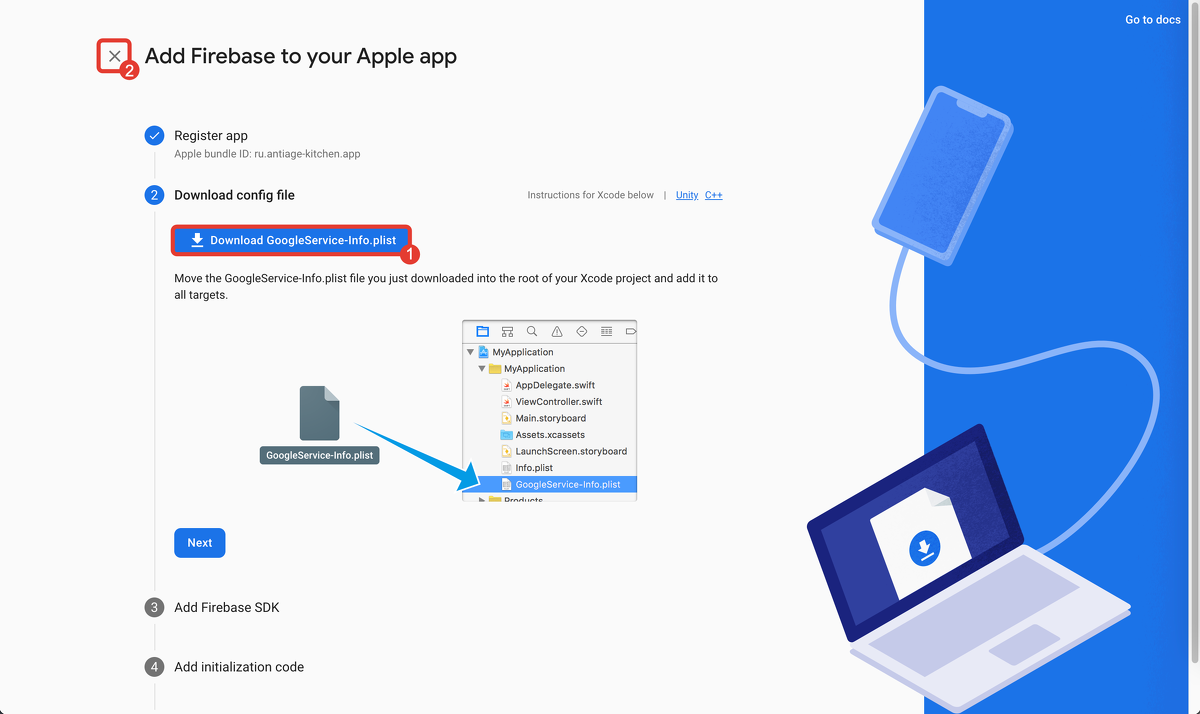The width and height of the screenshot is (1200, 714).
Task: Open Unity instructions link
Action: tap(687, 195)
